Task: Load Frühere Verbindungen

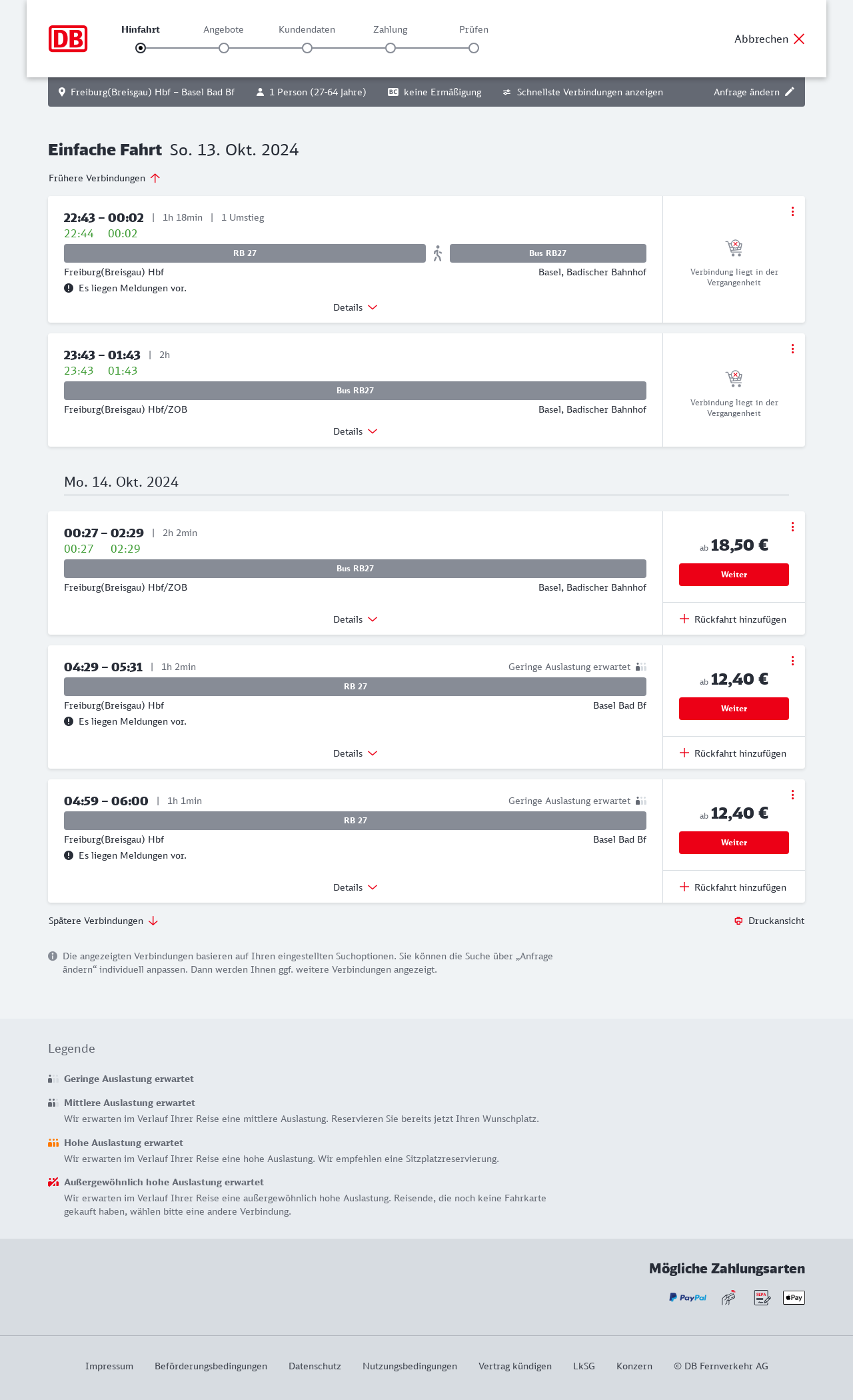Action: (x=104, y=178)
